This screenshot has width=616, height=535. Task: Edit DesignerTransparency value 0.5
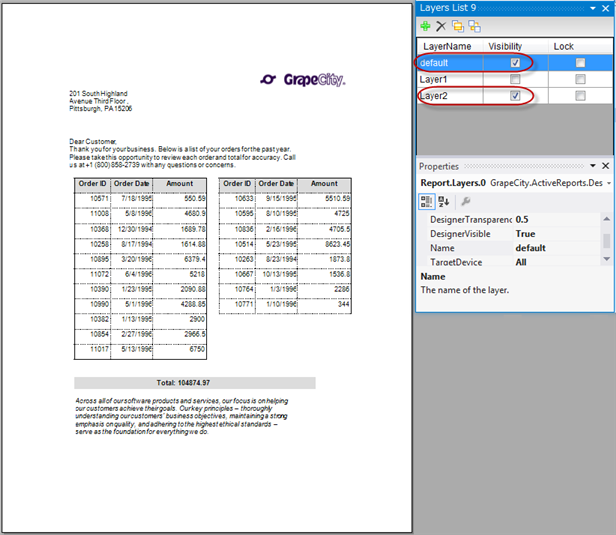click(x=557, y=220)
